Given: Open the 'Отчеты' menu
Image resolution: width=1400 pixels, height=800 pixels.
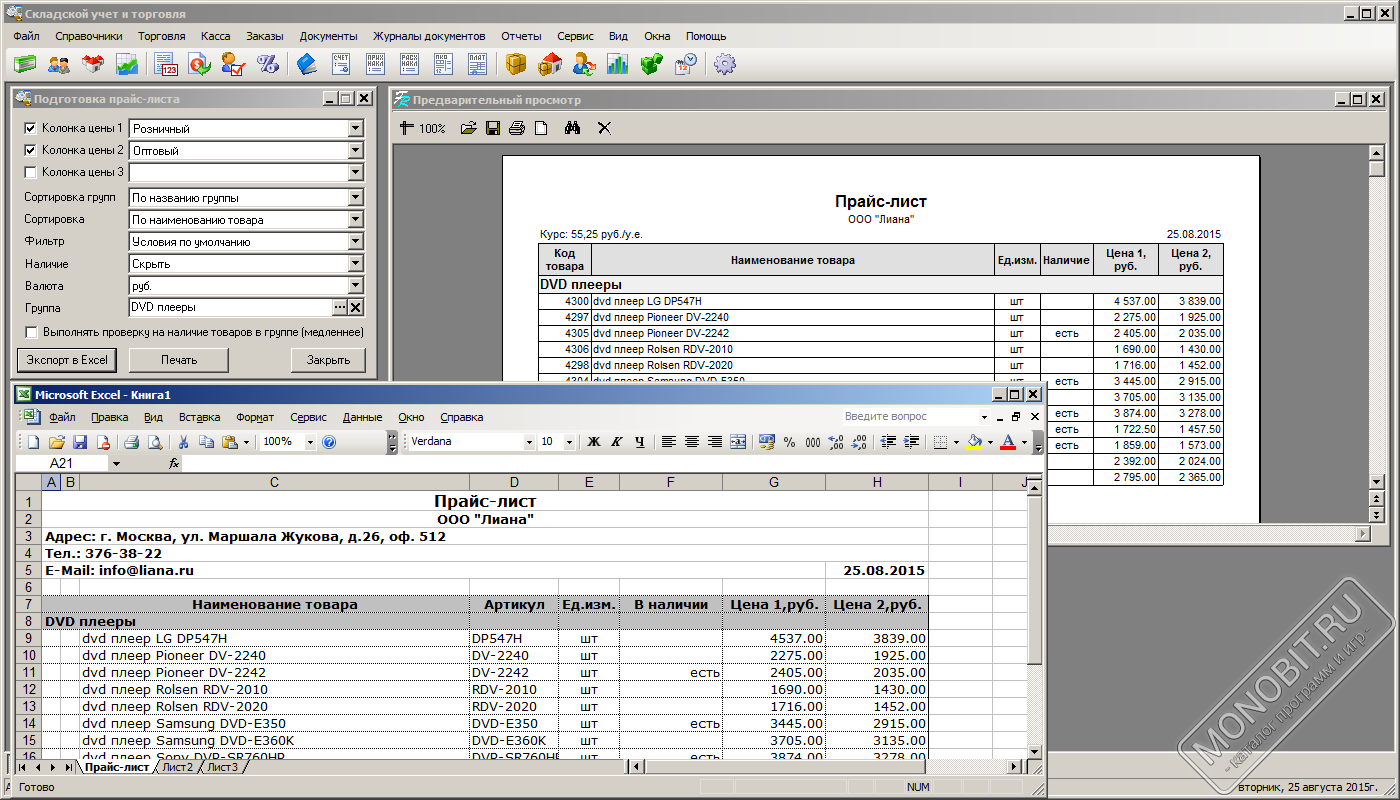Looking at the screenshot, I should pyautogui.click(x=521, y=36).
